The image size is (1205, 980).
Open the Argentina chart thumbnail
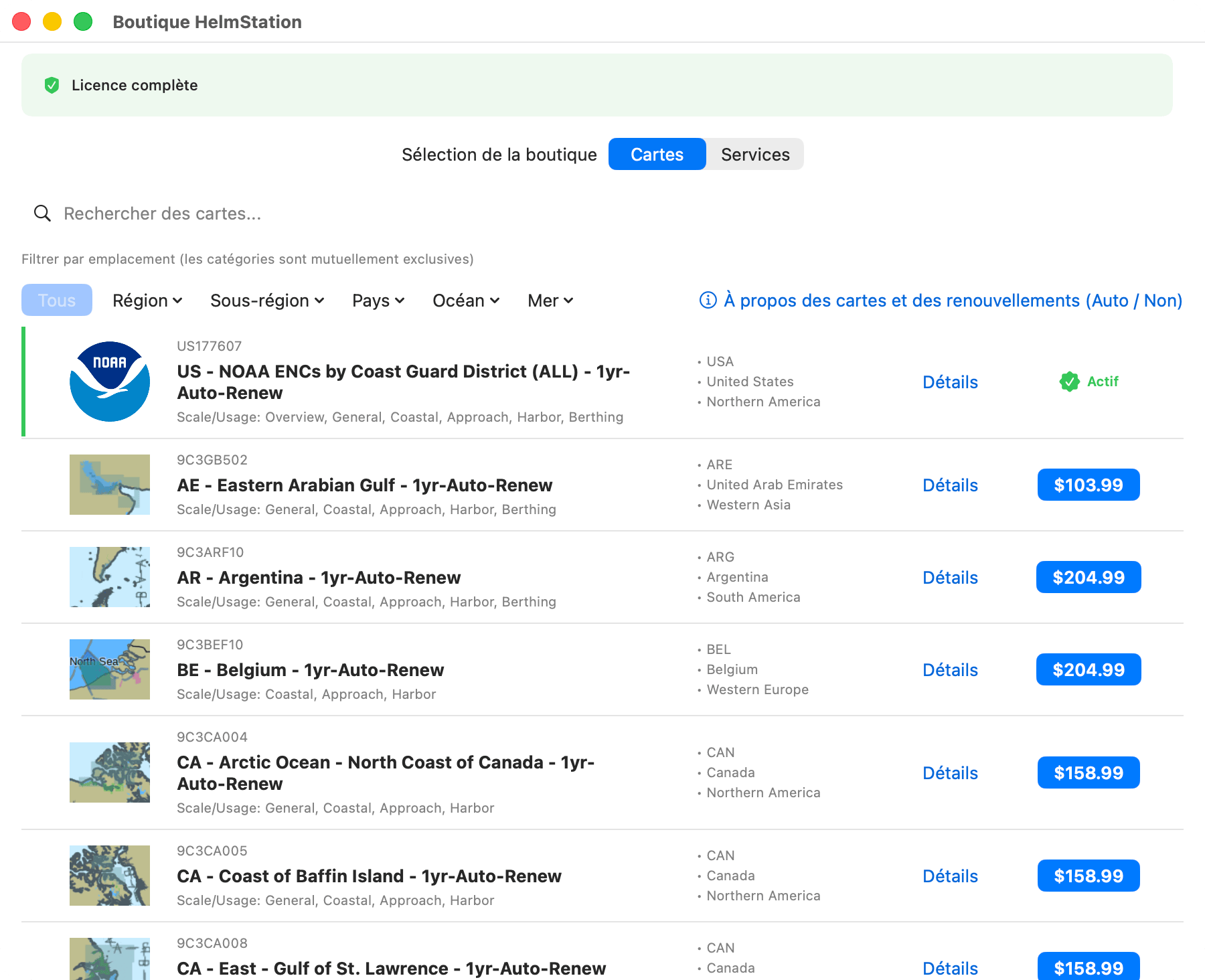(x=110, y=577)
